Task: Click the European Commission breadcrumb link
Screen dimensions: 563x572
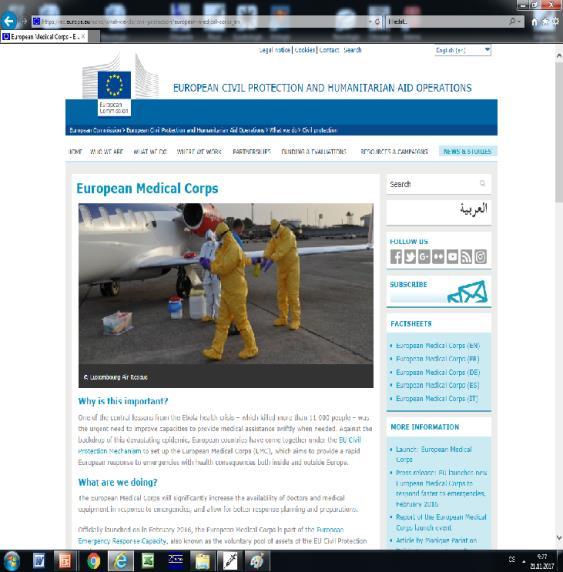Action: tap(95, 130)
